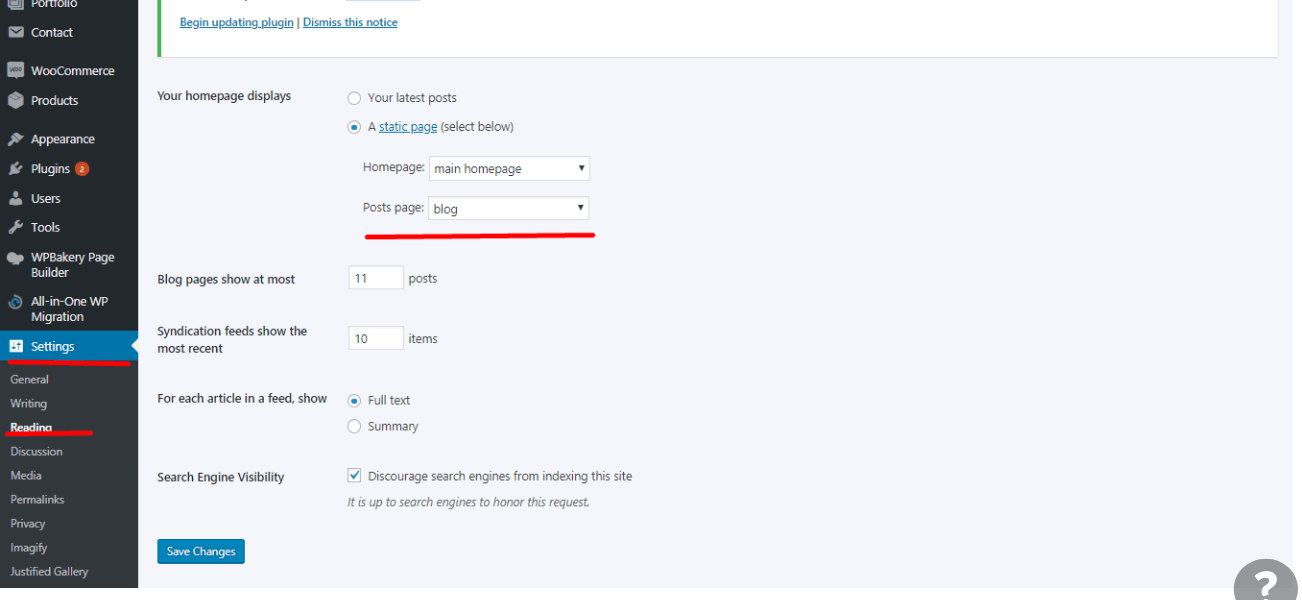Viewport: 1302px width, 600px height.
Task: Click 'Dismiss this notice' link
Action: click(350, 22)
